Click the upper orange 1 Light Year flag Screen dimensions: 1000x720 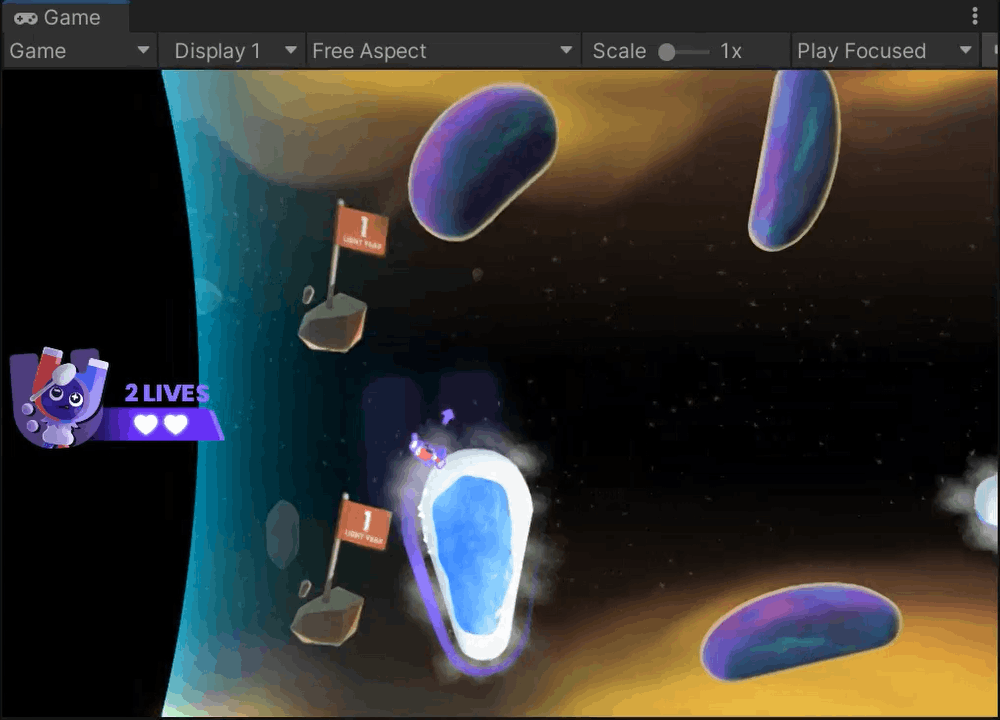(361, 230)
